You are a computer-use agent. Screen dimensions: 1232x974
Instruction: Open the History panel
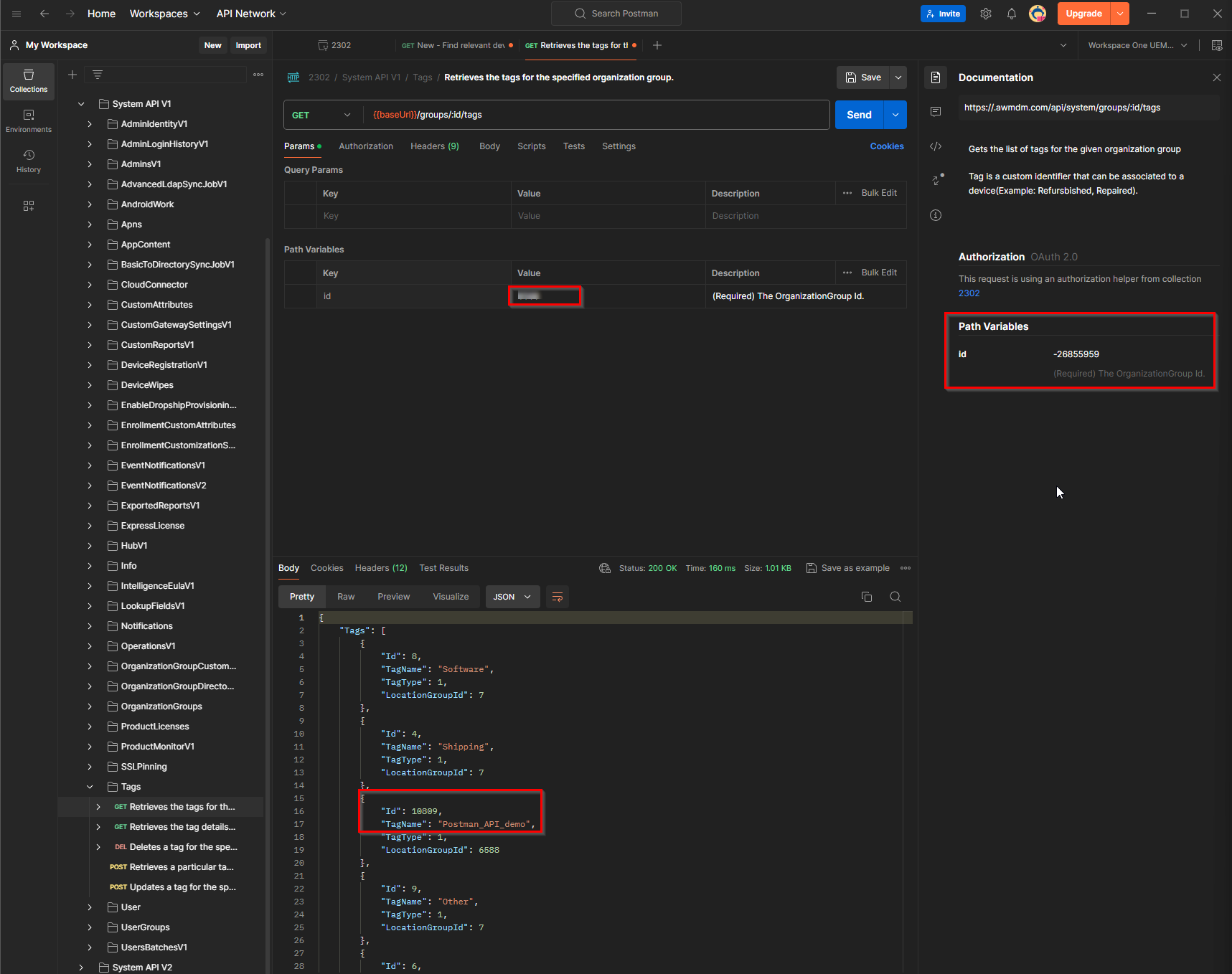[x=28, y=160]
